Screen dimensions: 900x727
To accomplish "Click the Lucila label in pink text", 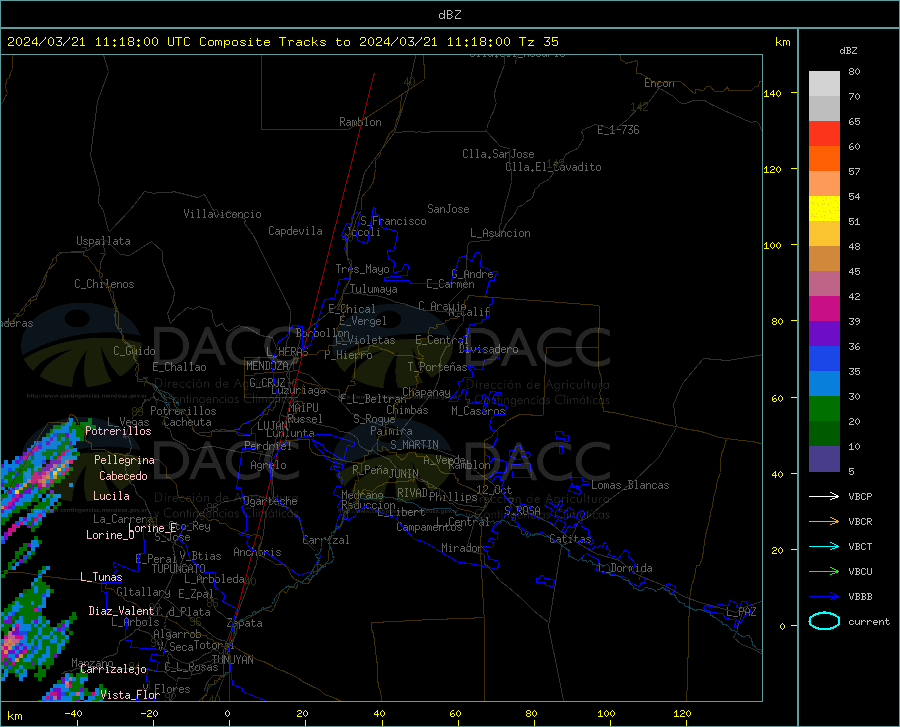I will tap(111, 496).
